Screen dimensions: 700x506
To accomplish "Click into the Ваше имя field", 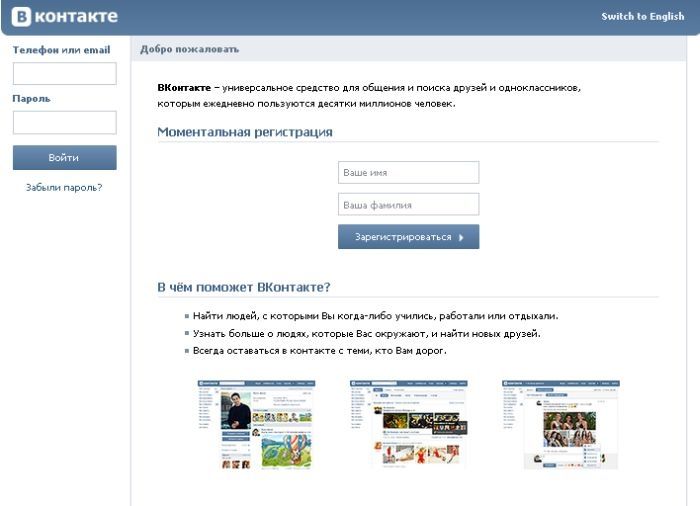I will coord(408,173).
